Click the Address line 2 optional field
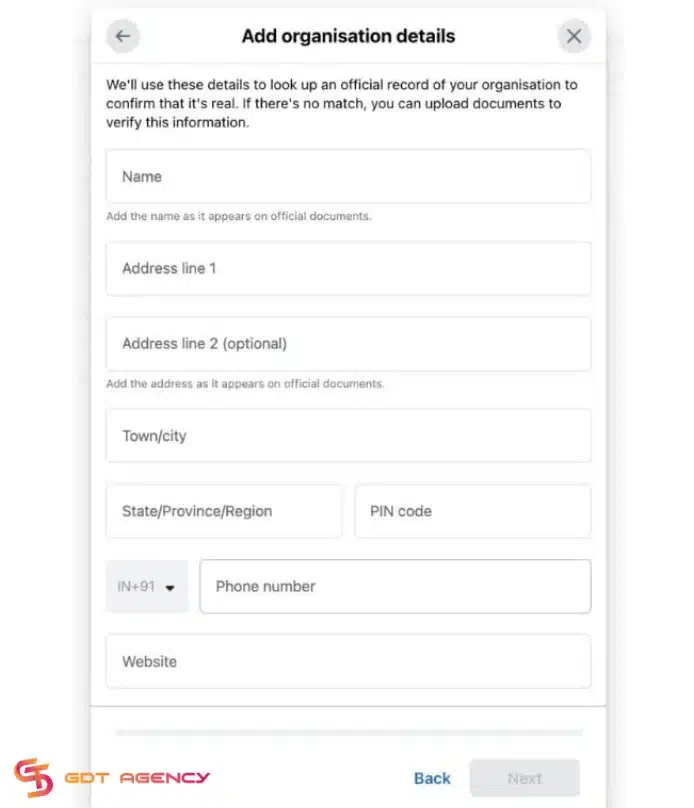 pos(348,343)
